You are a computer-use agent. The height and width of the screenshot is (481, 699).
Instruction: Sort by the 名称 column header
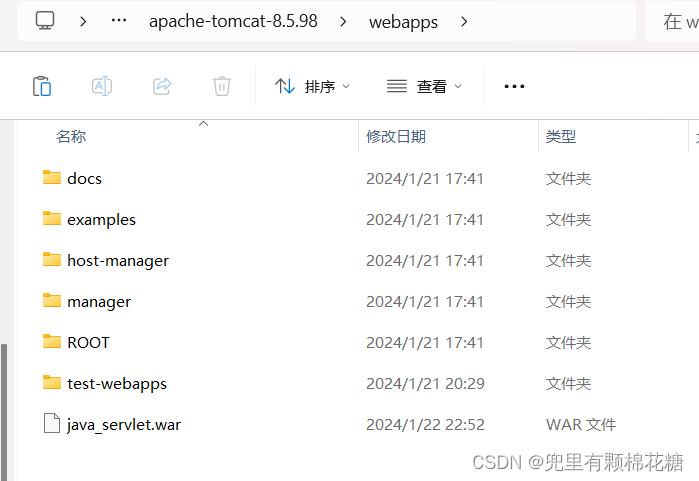pyautogui.click(x=71, y=136)
